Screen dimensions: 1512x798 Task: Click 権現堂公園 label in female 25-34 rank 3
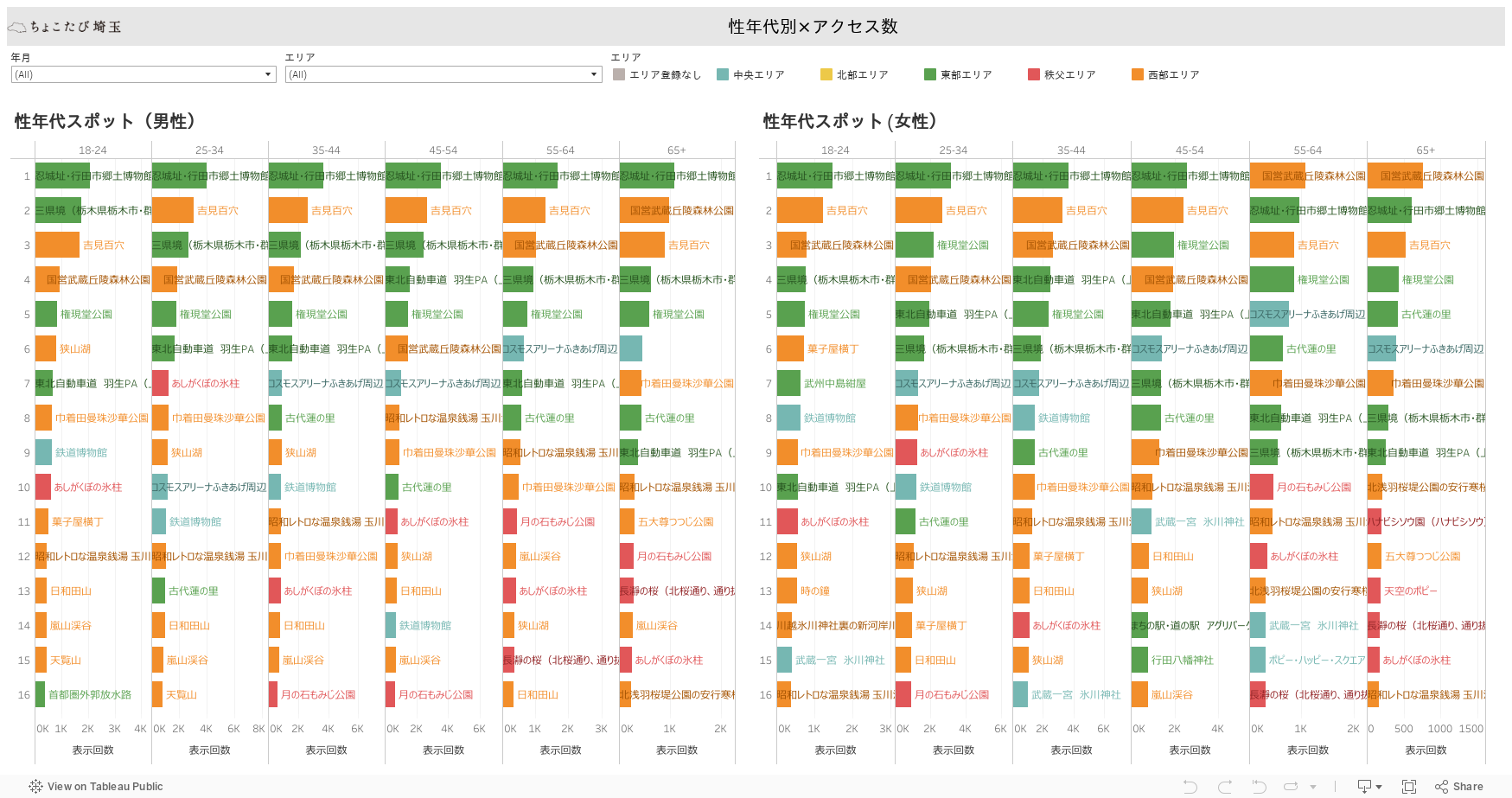(x=963, y=245)
